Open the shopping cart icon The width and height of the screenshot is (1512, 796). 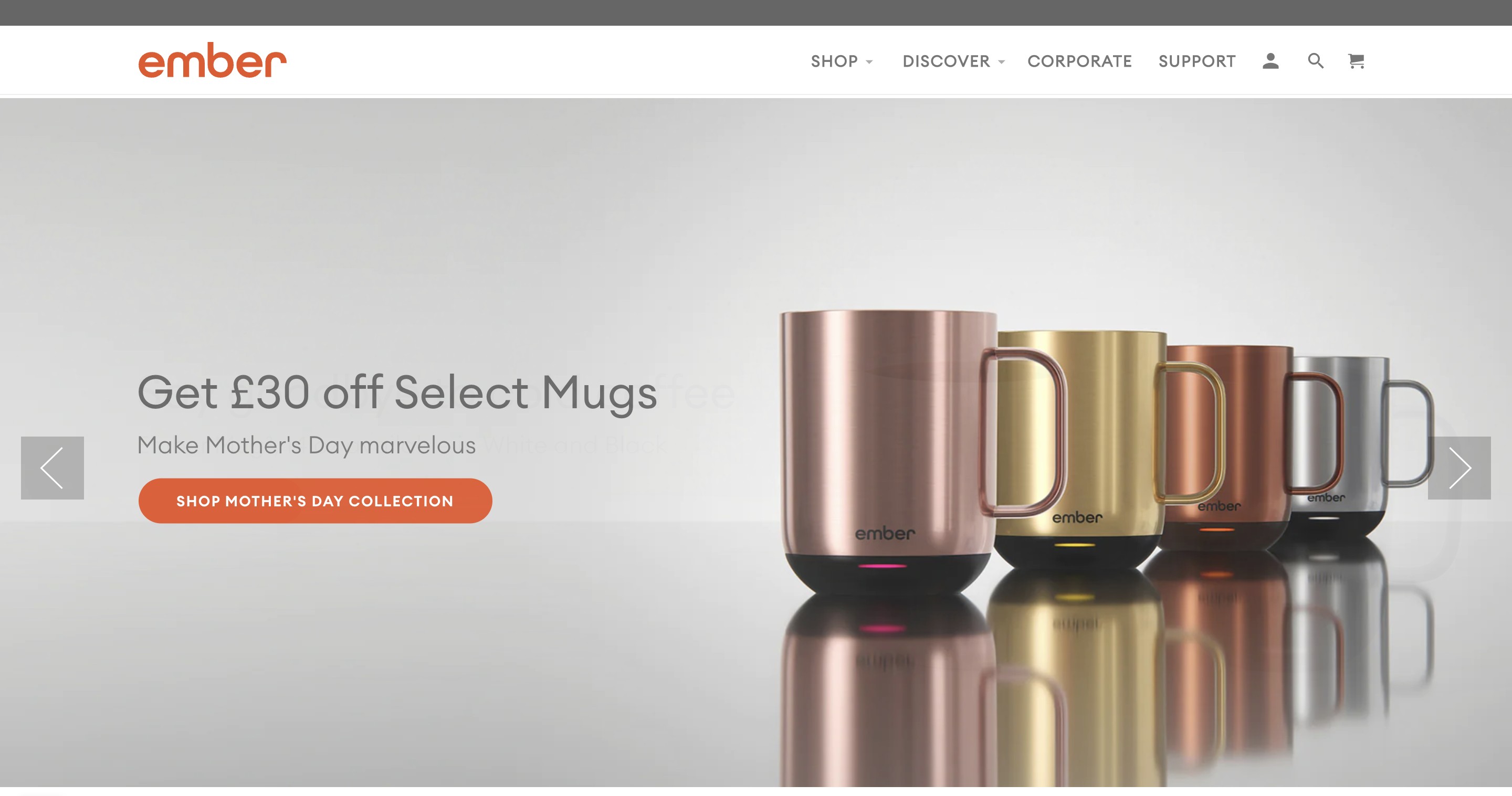[1356, 61]
